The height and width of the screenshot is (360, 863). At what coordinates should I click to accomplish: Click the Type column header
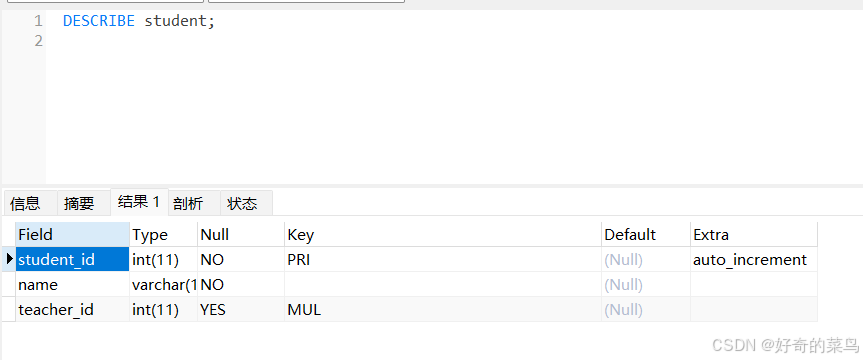(163, 234)
